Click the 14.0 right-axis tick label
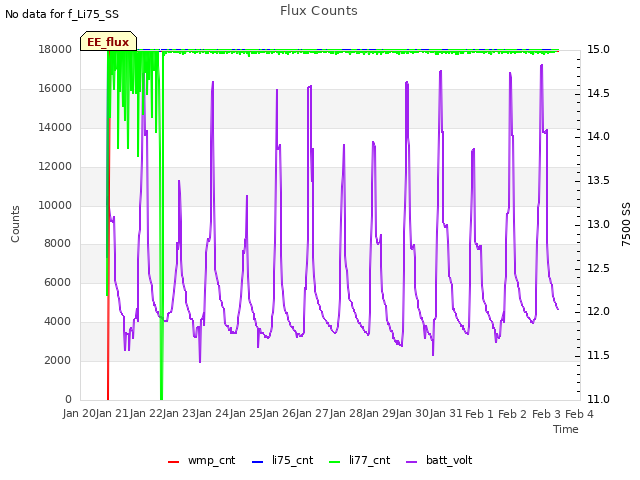The height and width of the screenshot is (480, 640). pos(598,136)
